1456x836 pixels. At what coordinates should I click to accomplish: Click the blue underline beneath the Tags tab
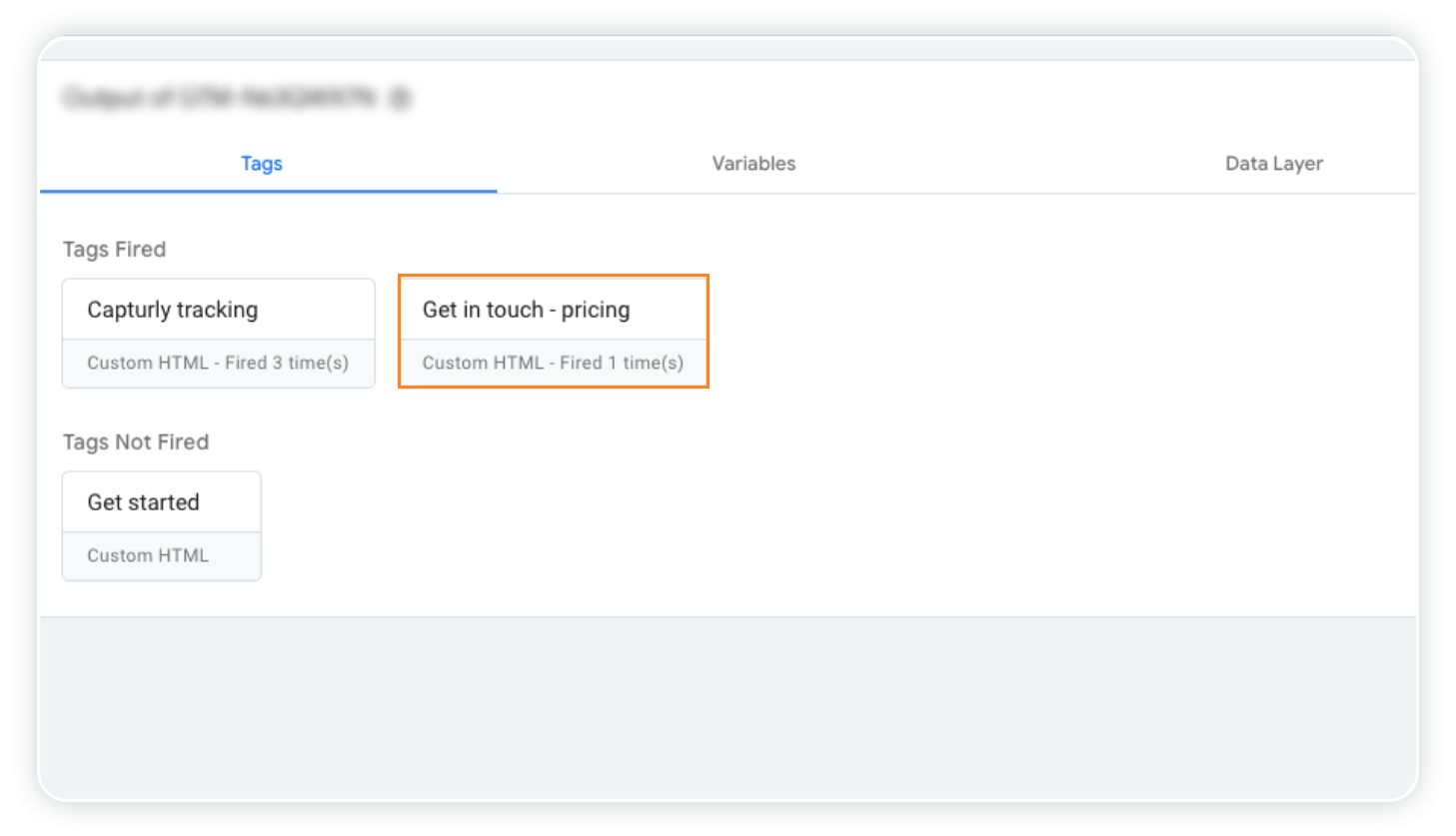pos(268,191)
